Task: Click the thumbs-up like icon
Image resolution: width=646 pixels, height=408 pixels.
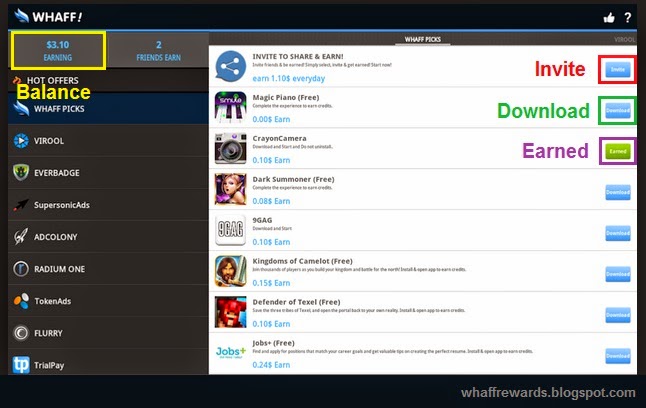Action: pos(609,17)
